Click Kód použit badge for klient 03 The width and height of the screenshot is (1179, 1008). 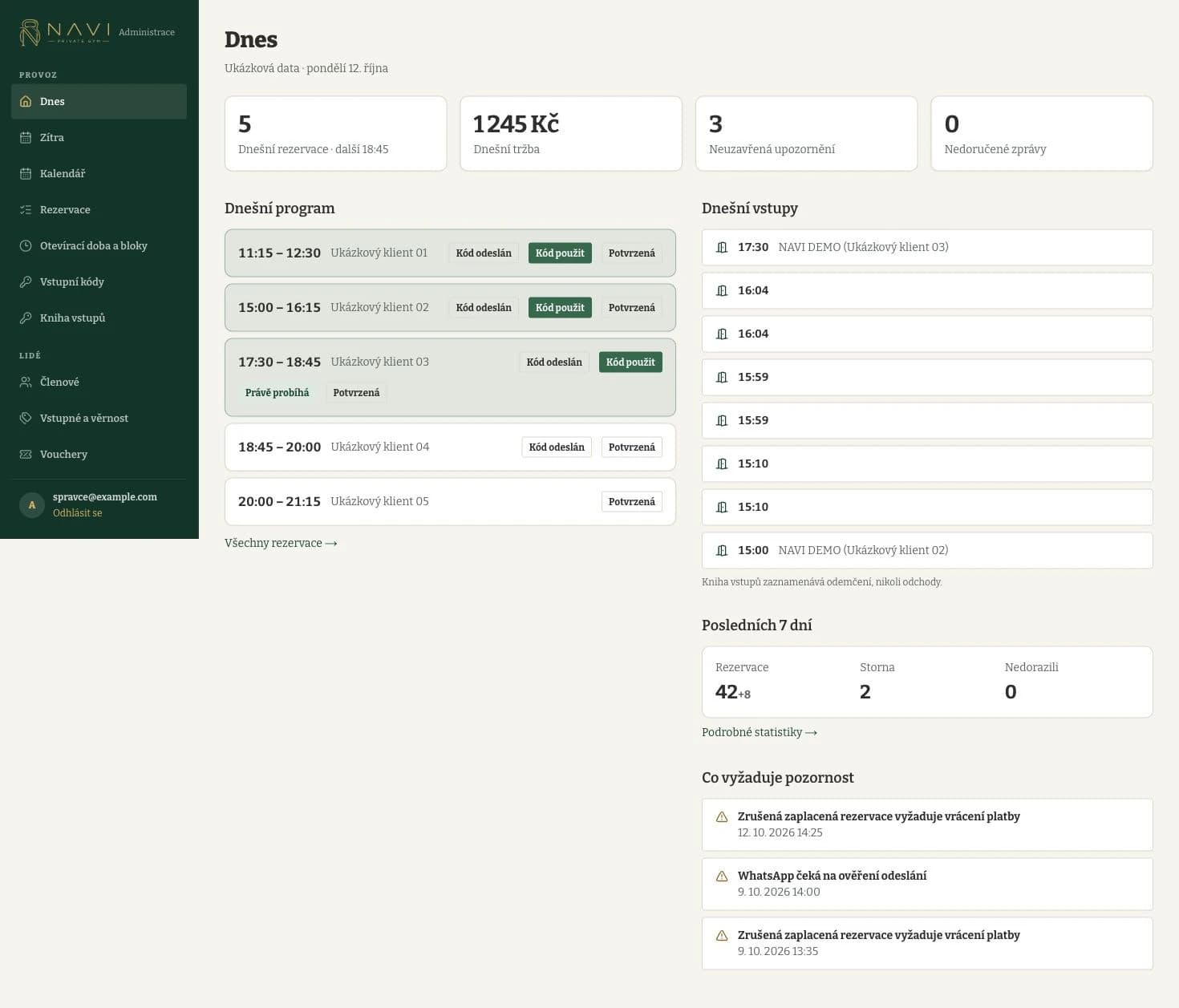pyautogui.click(x=630, y=362)
